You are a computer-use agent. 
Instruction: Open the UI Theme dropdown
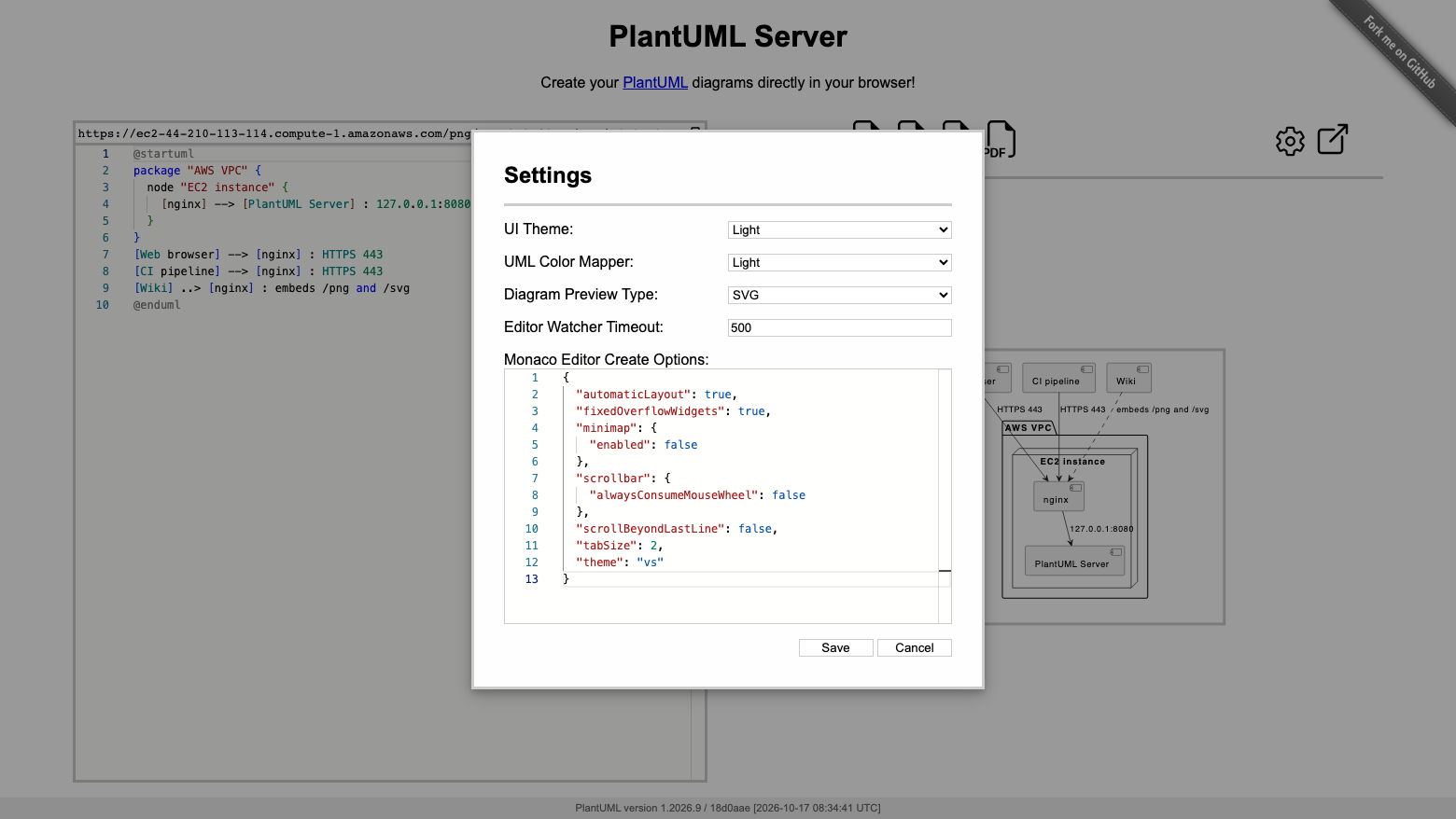tap(839, 229)
